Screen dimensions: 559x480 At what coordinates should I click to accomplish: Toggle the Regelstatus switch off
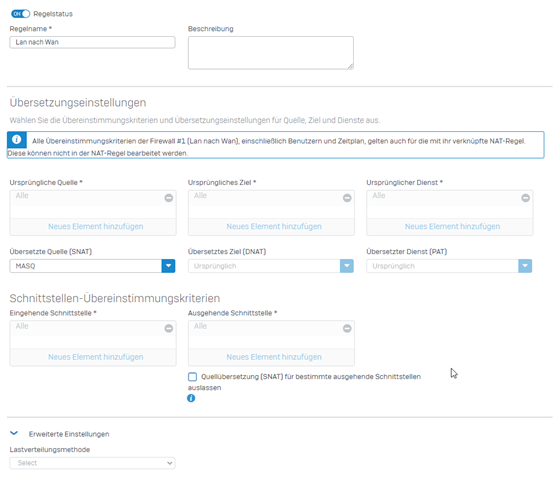tap(20, 14)
